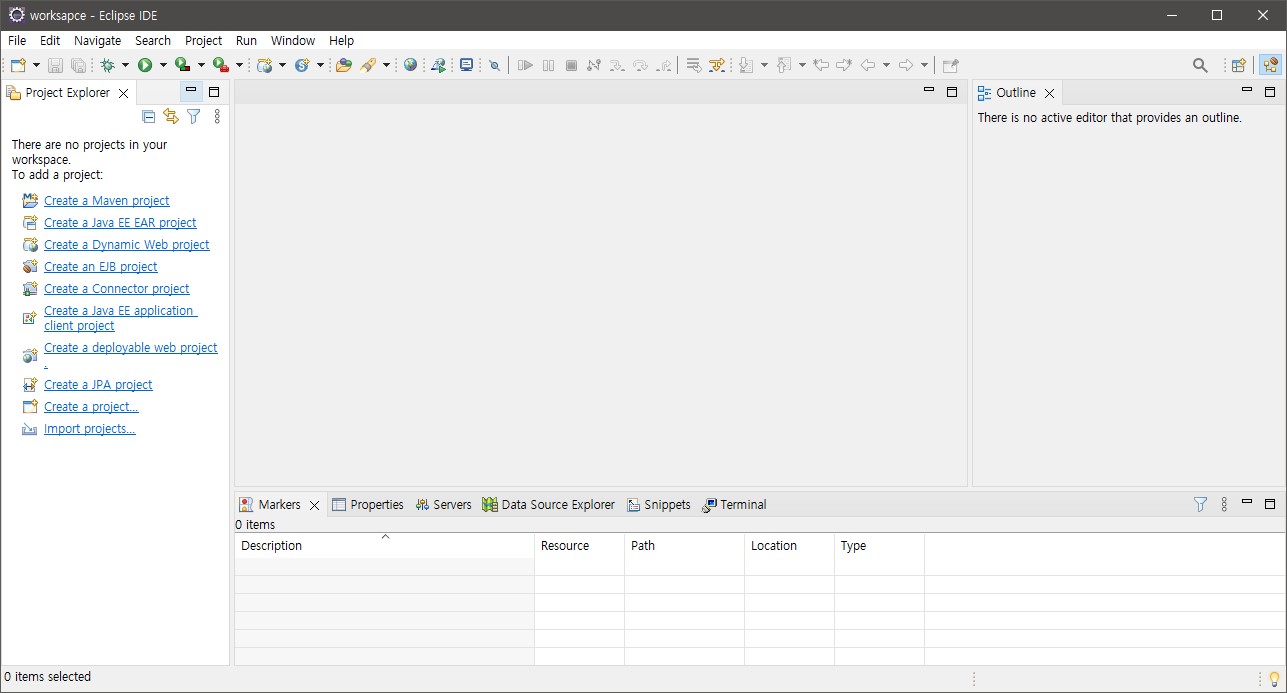This screenshot has height=693, width=1287.
Task: Open the New wizard dropdown arrow
Action: (36, 65)
